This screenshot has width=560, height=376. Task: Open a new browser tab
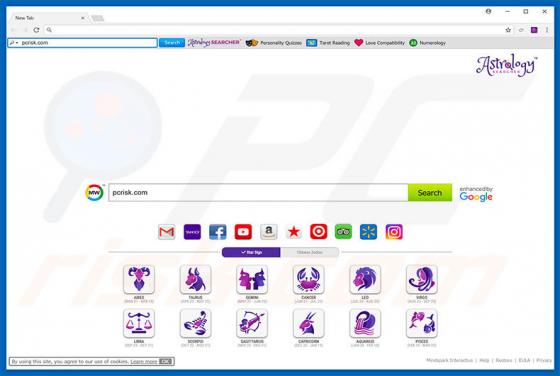[98, 18]
